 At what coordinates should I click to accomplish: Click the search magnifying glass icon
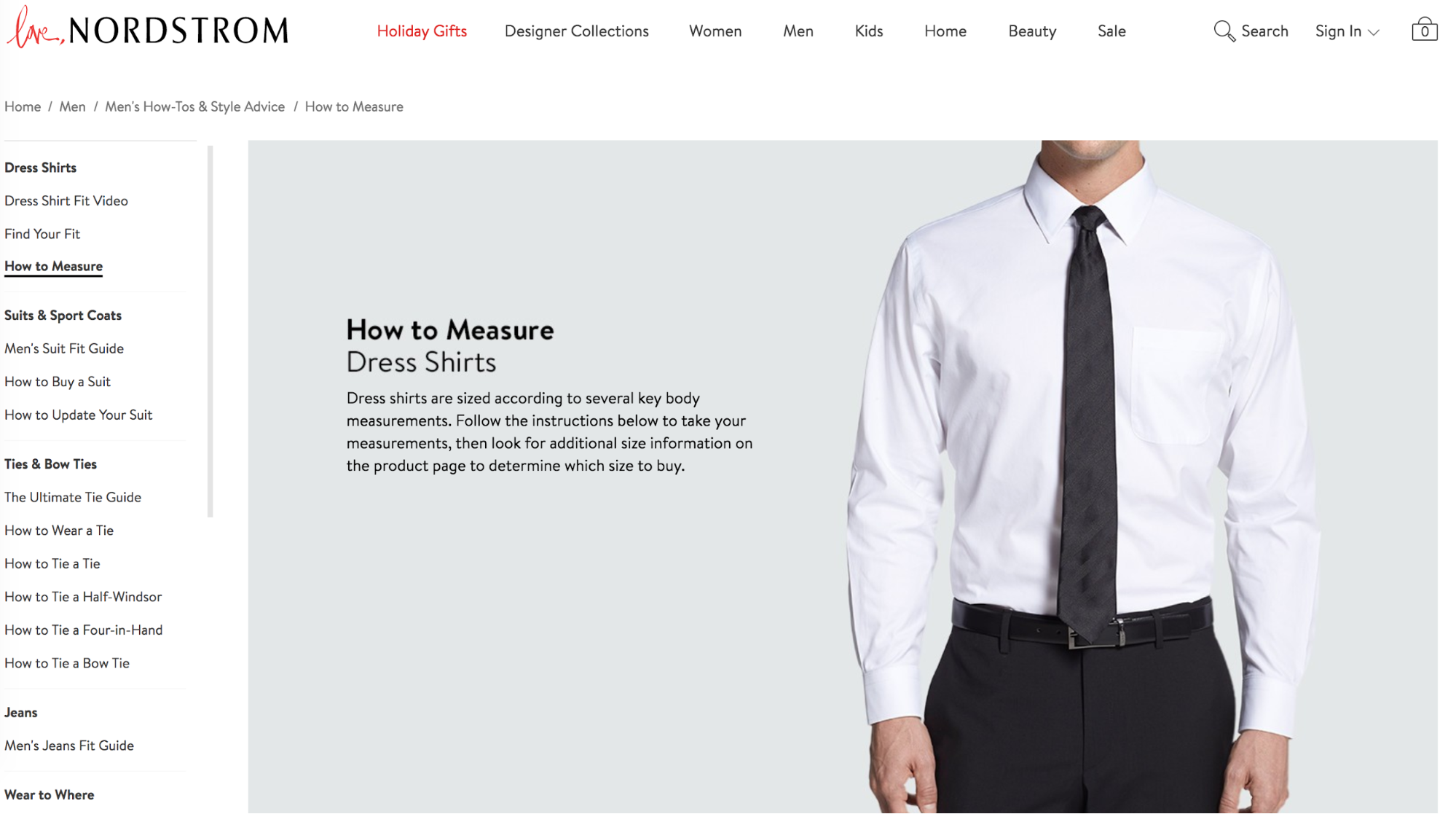1222,31
